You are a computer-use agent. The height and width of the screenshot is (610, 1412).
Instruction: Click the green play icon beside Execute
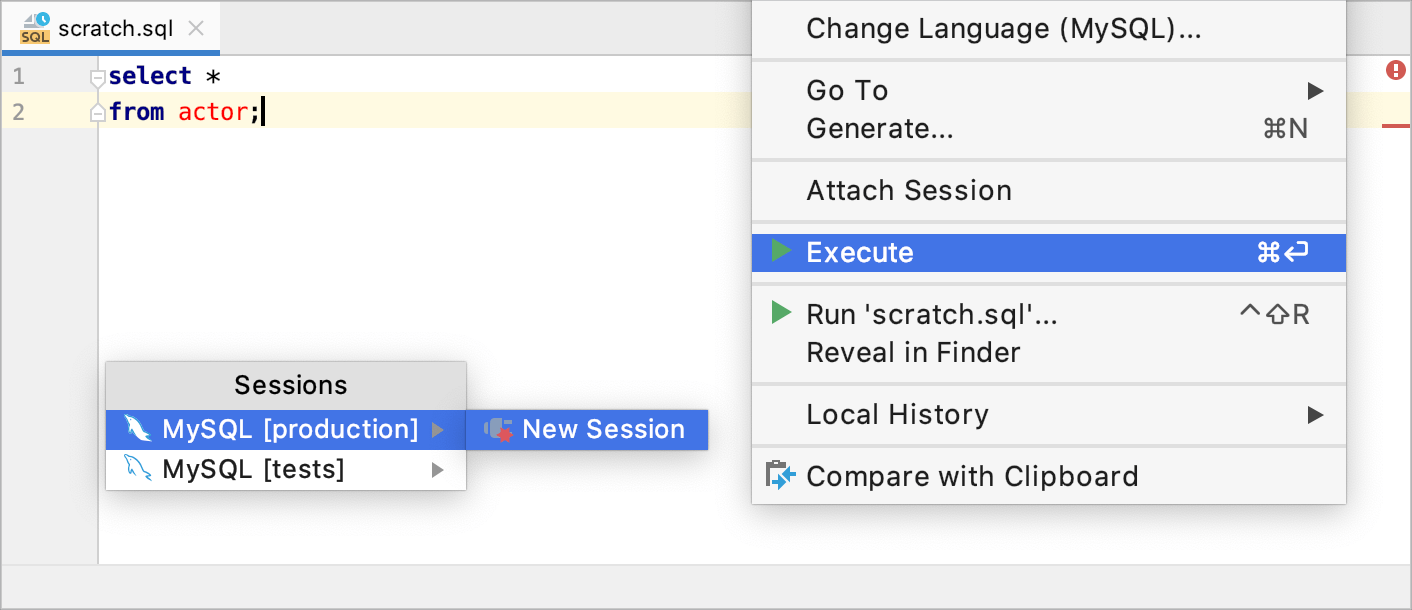(x=782, y=252)
